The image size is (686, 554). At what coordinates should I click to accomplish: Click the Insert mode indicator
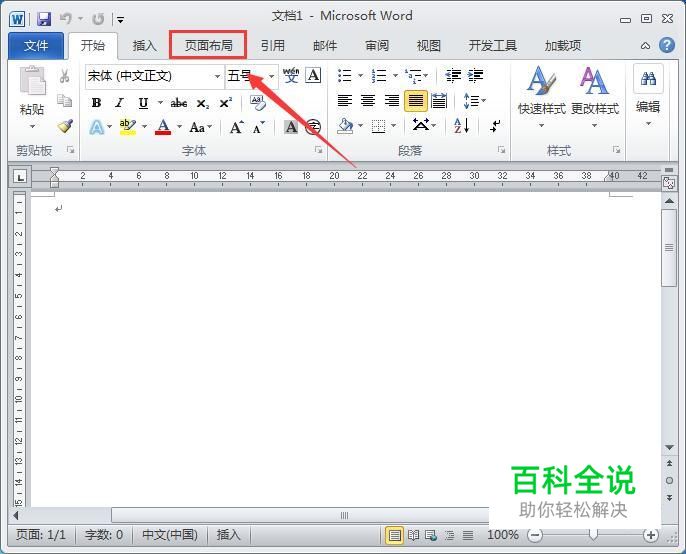coord(228,535)
